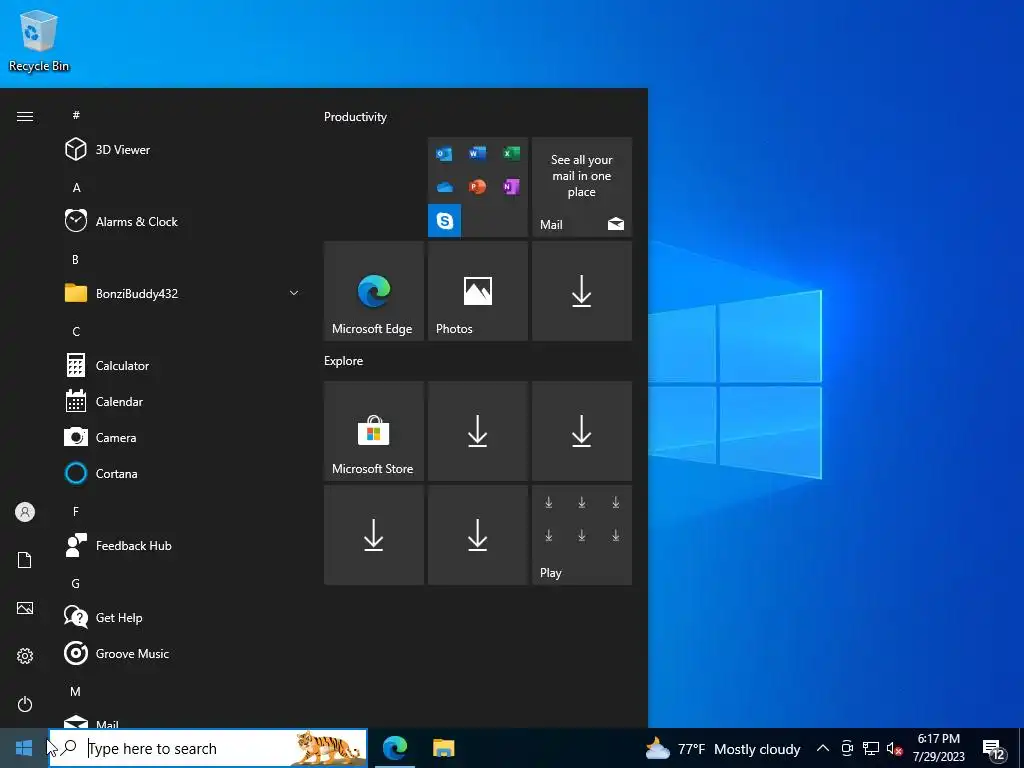This screenshot has height=768, width=1024.
Task: Open network status tray icon
Action: 871,748
